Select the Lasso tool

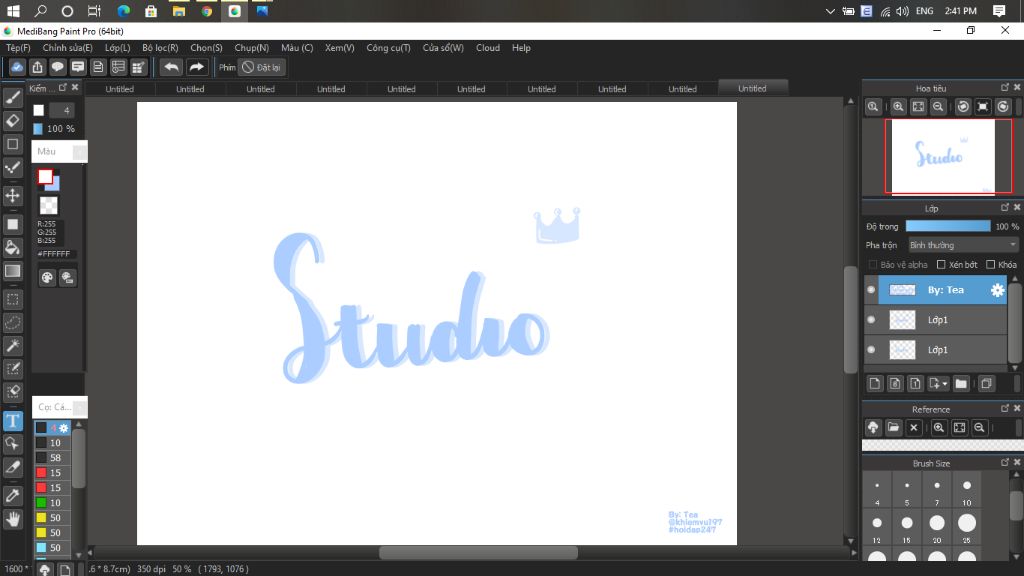(x=12, y=323)
